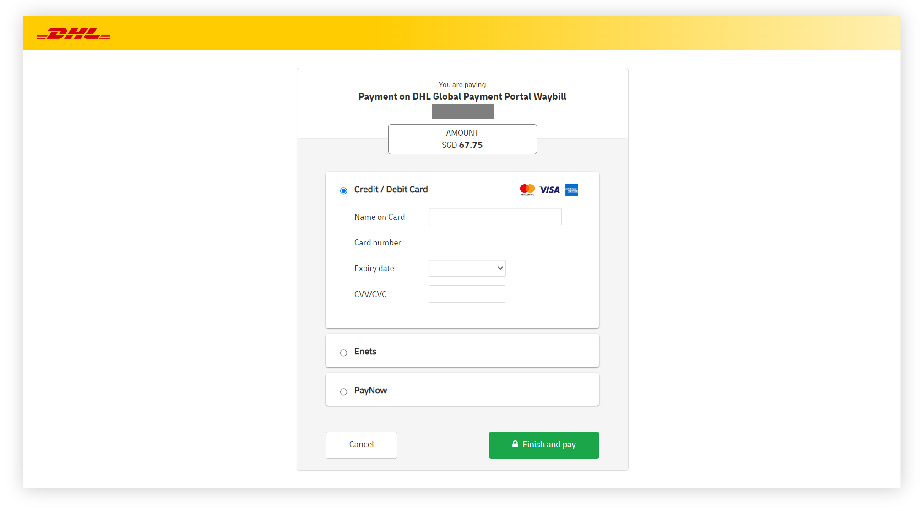Click the Cancel button
This screenshot has width=923, height=511.
361,444
